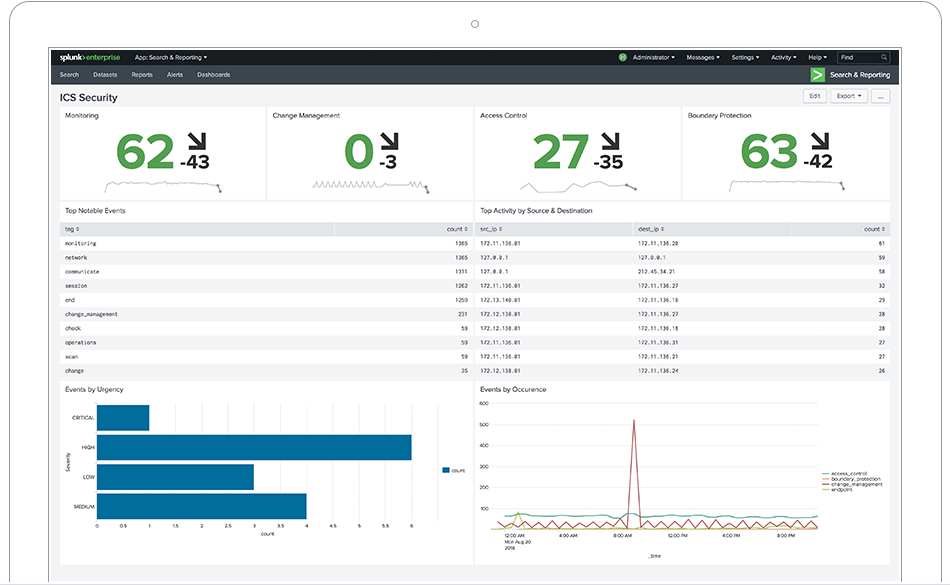Select the operations tag row
This screenshot has width=950, height=585.
click(266, 343)
